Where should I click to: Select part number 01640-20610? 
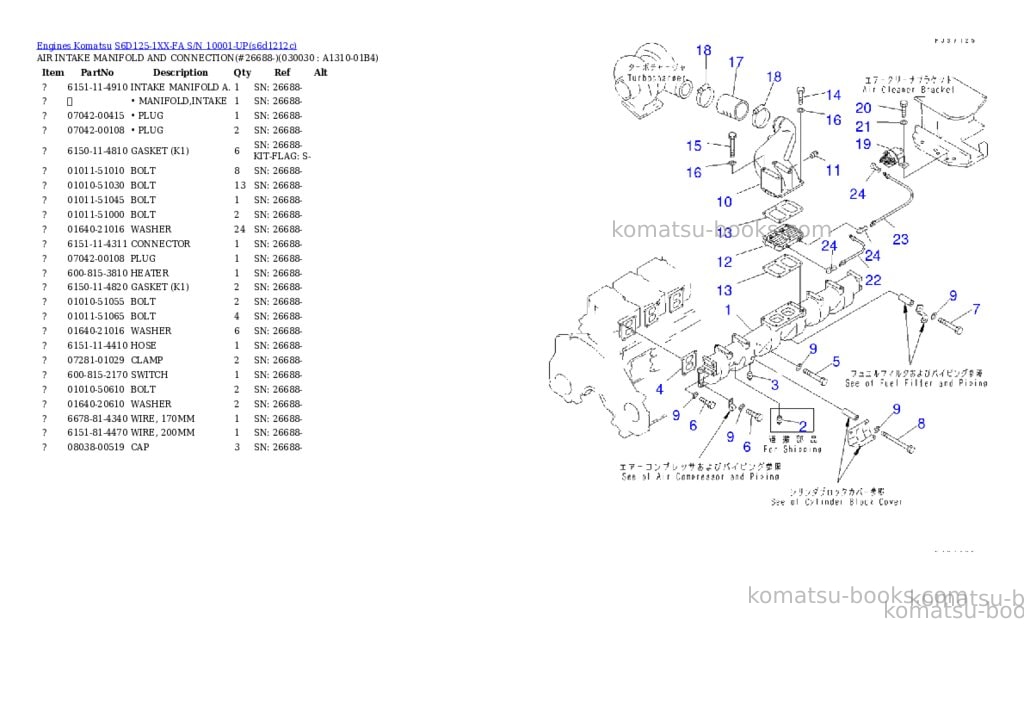(95, 404)
